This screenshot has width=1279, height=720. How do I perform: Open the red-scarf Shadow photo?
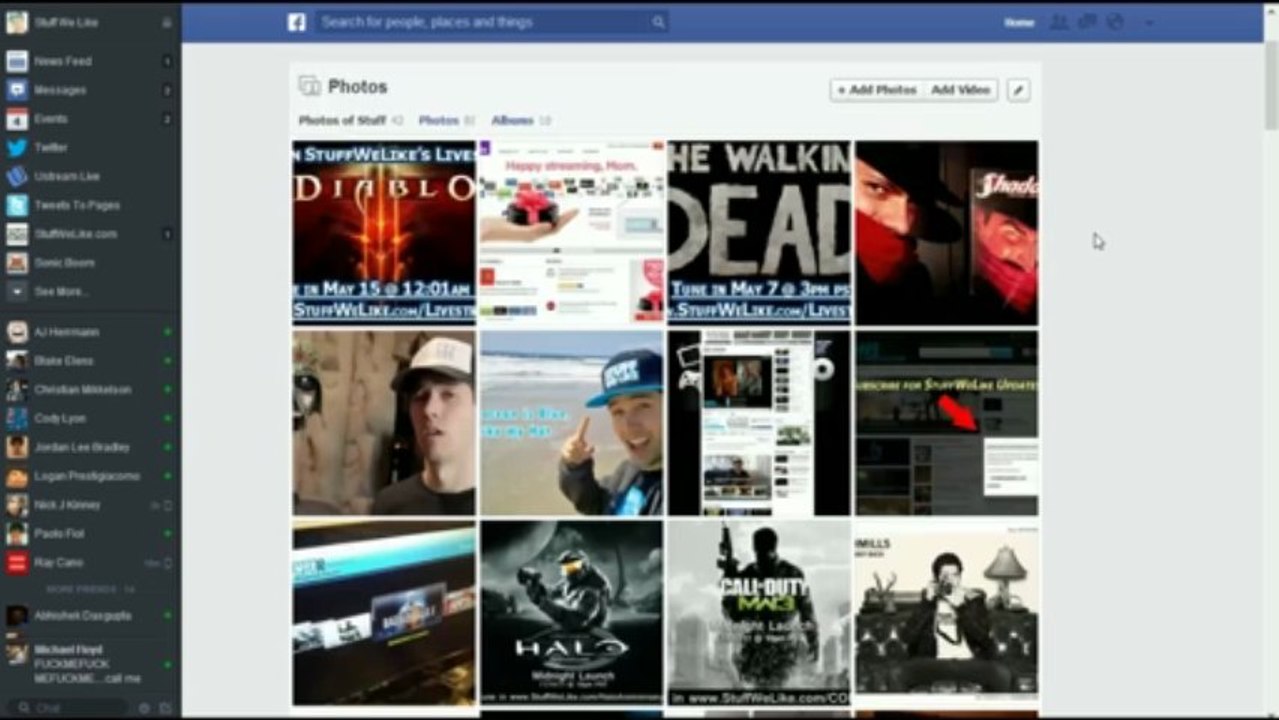click(x=947, y=233)
